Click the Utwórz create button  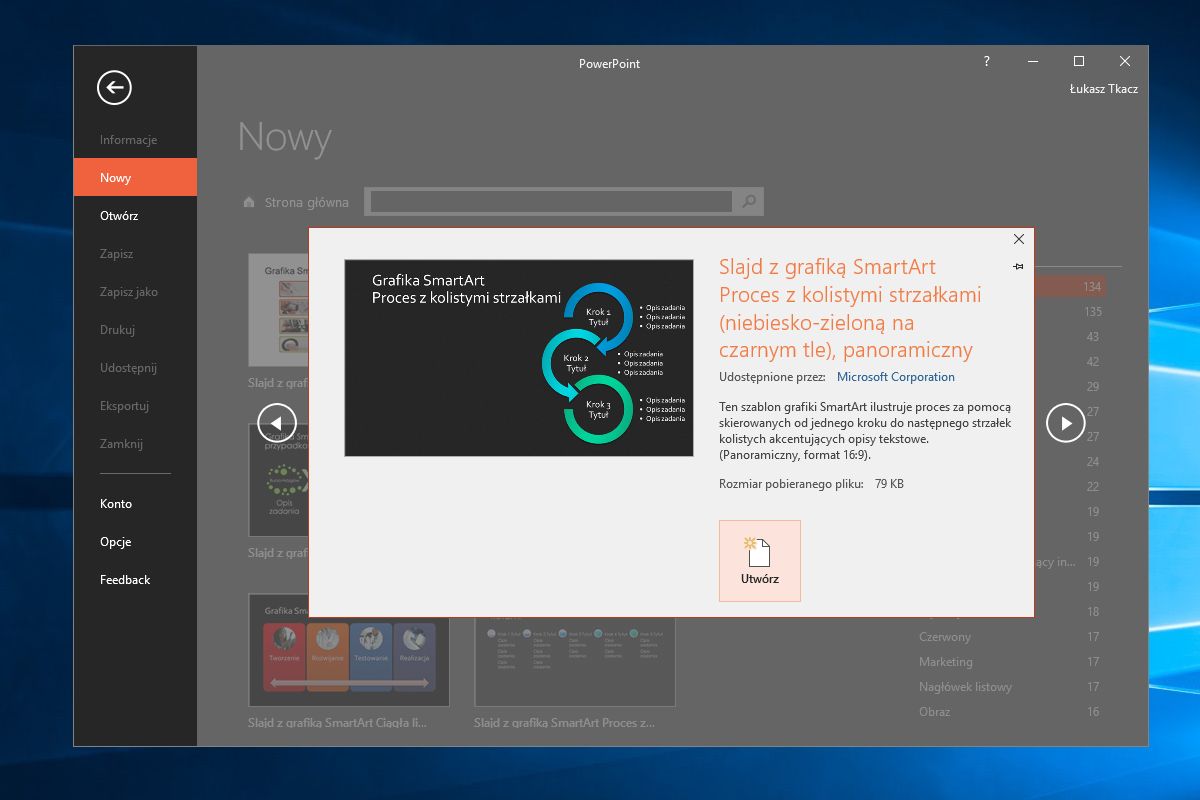tap(760, 561)
